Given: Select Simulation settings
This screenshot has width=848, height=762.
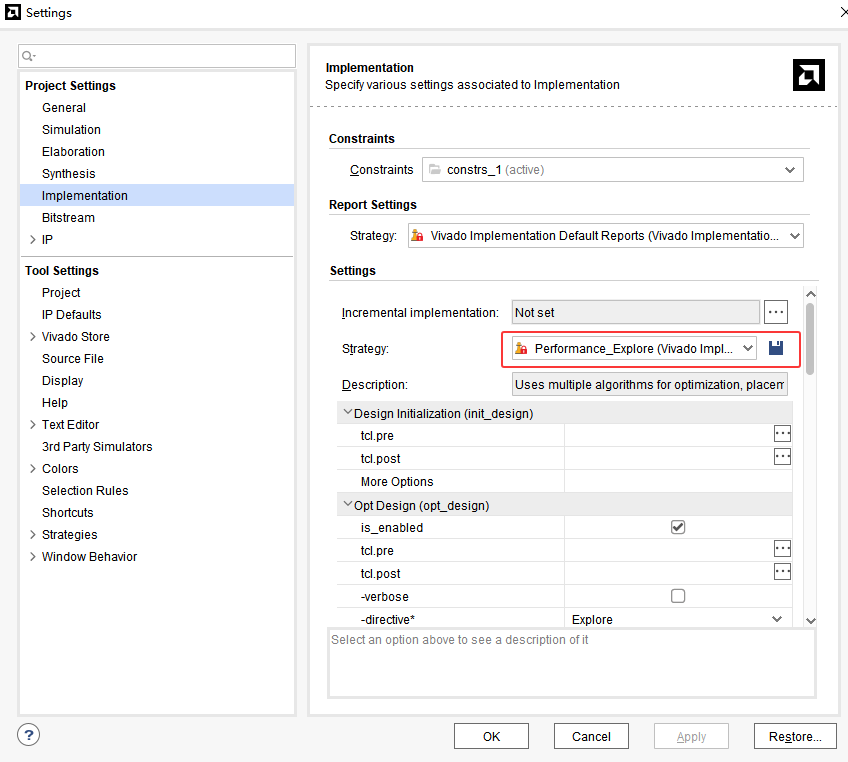Looking at the screenshot, I should [71, 130].
